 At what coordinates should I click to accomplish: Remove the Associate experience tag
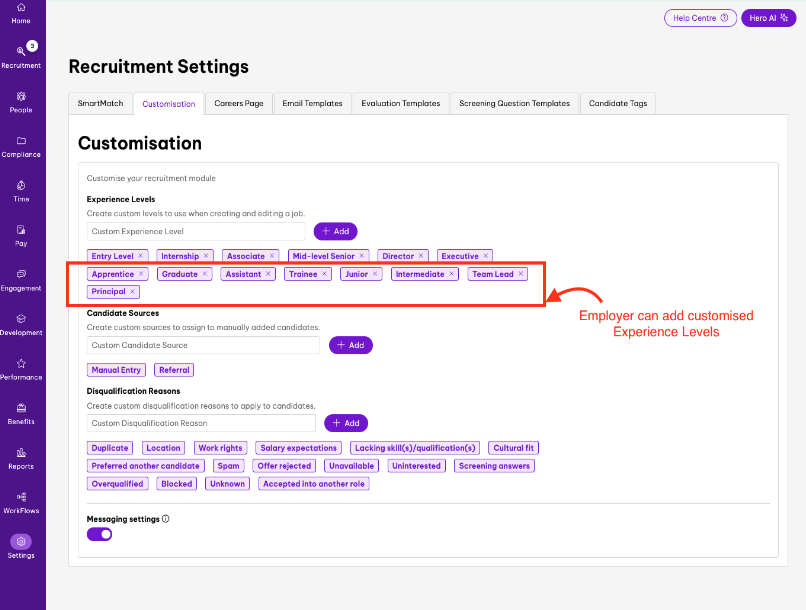272,256
